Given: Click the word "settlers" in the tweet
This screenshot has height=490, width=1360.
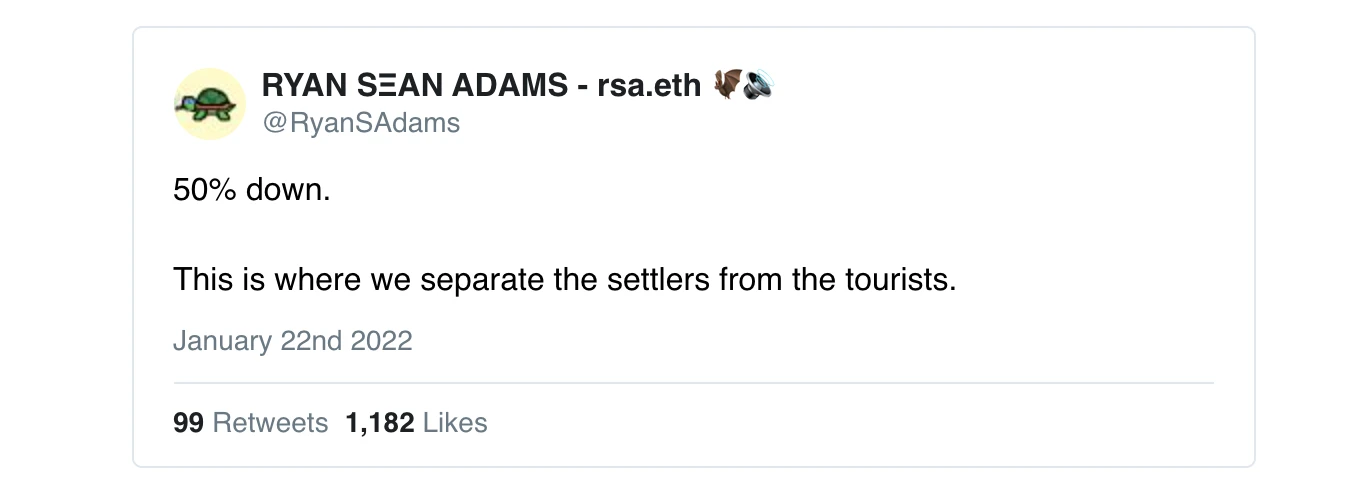Looking at the screenshot, I should (x=658, y=279).
